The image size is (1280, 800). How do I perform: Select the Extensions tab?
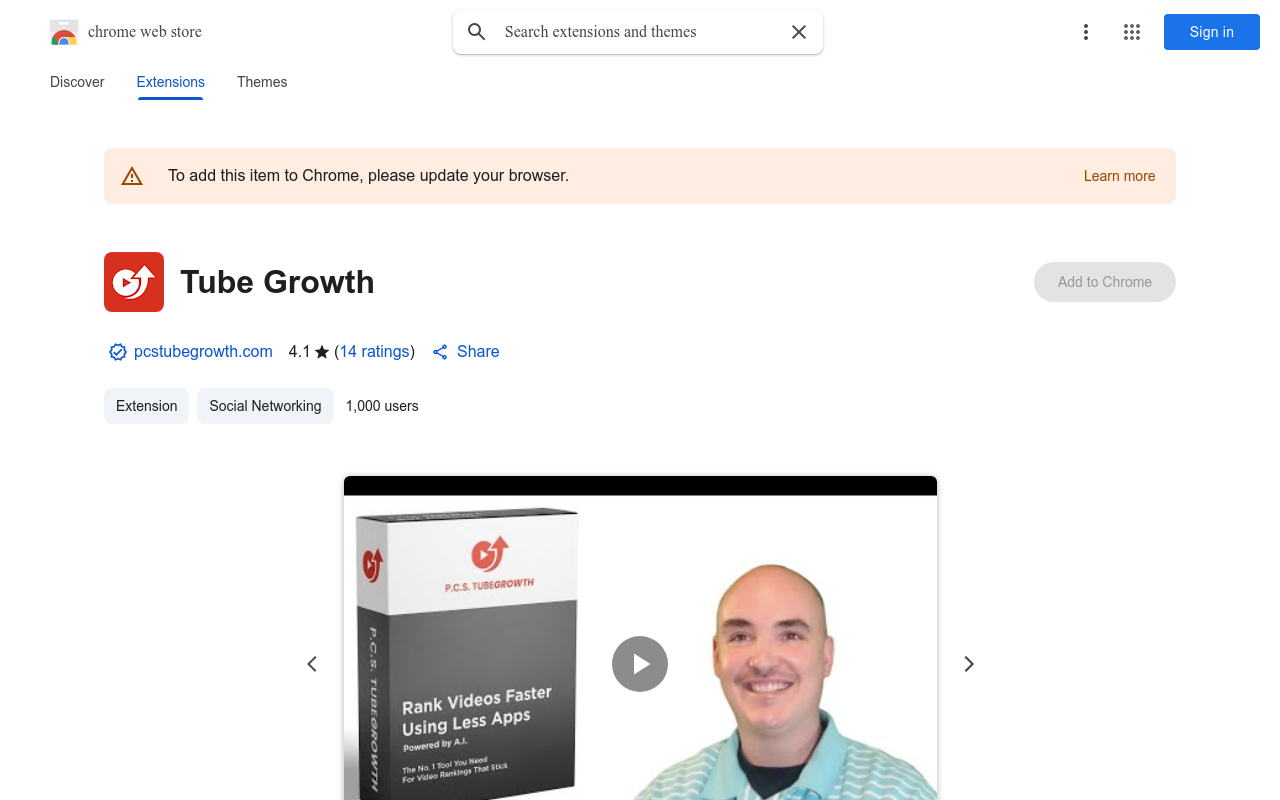click(171, 82)
